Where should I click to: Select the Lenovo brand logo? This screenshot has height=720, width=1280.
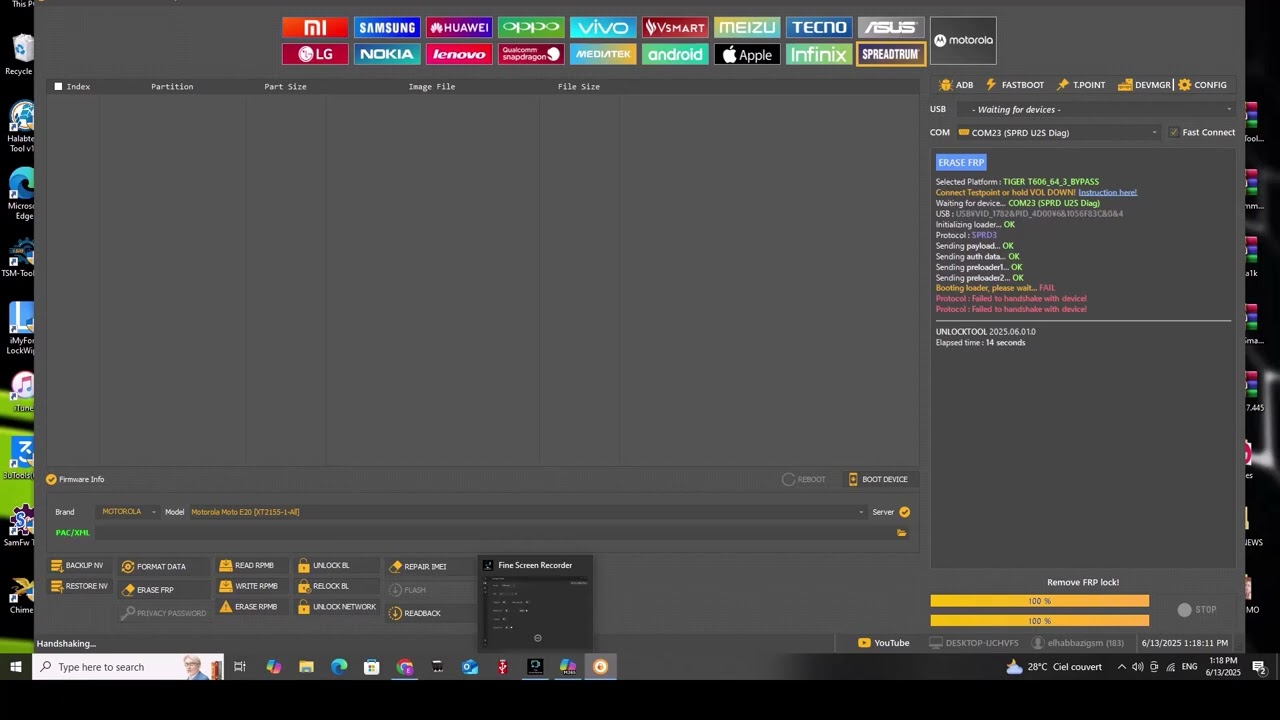click(x=459, y=54)
